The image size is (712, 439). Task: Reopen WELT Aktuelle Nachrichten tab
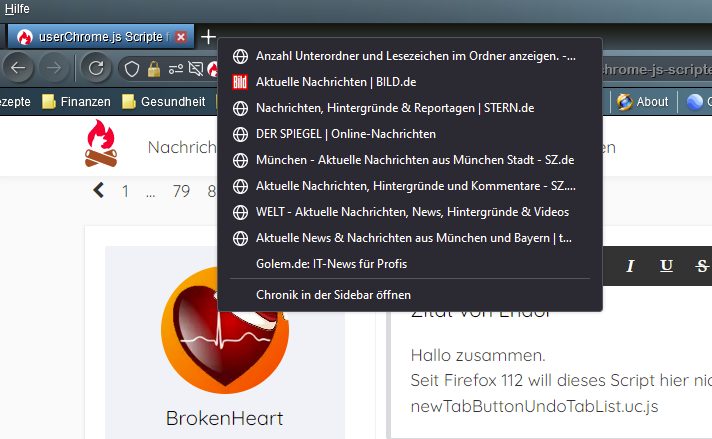pos(410,212)
